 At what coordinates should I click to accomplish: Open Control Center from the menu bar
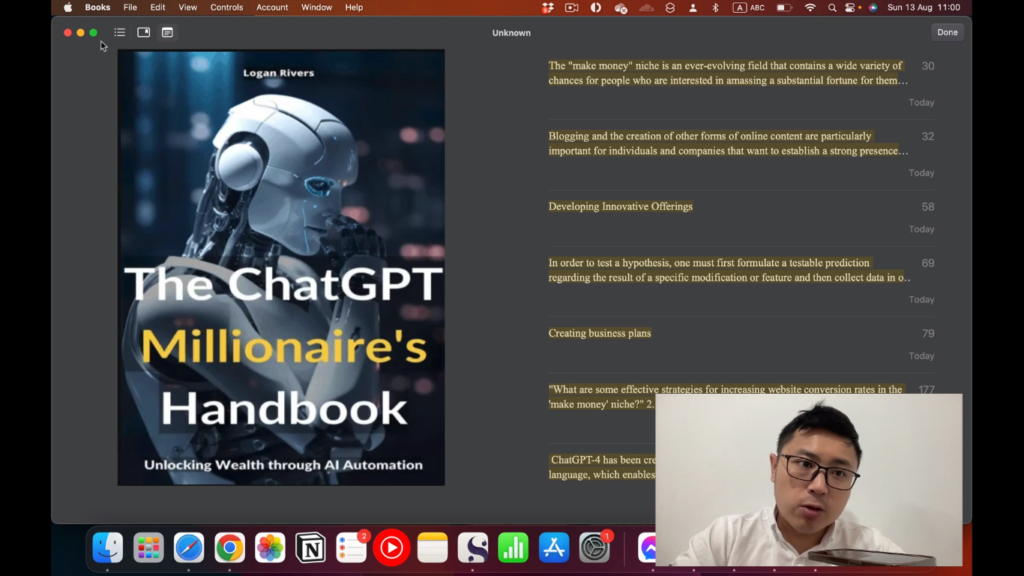[850, 8]
